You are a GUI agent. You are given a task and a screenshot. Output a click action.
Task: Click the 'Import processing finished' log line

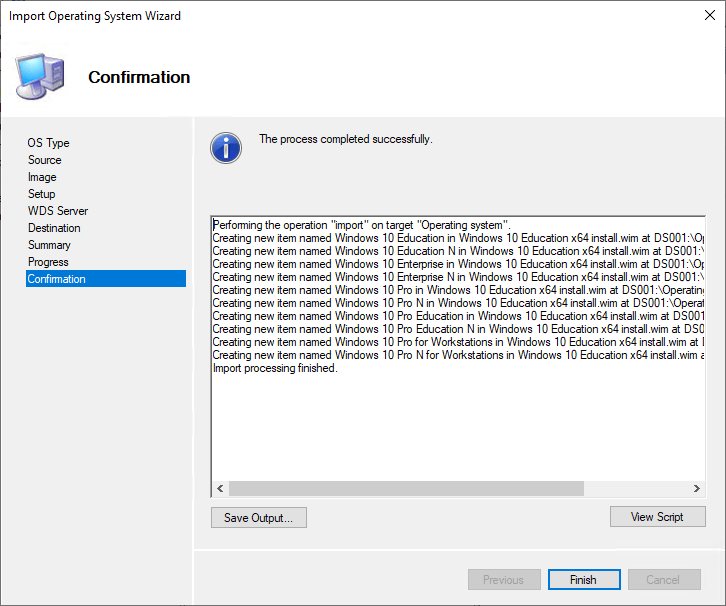coord(275,368)
